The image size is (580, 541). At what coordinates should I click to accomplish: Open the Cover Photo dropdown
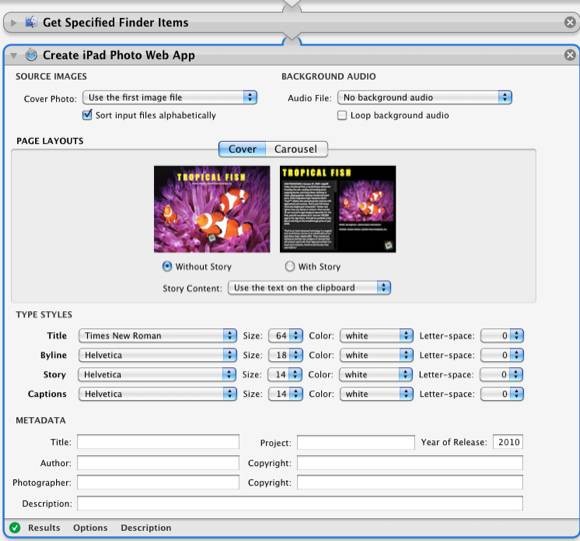click(x=170, y=98)
